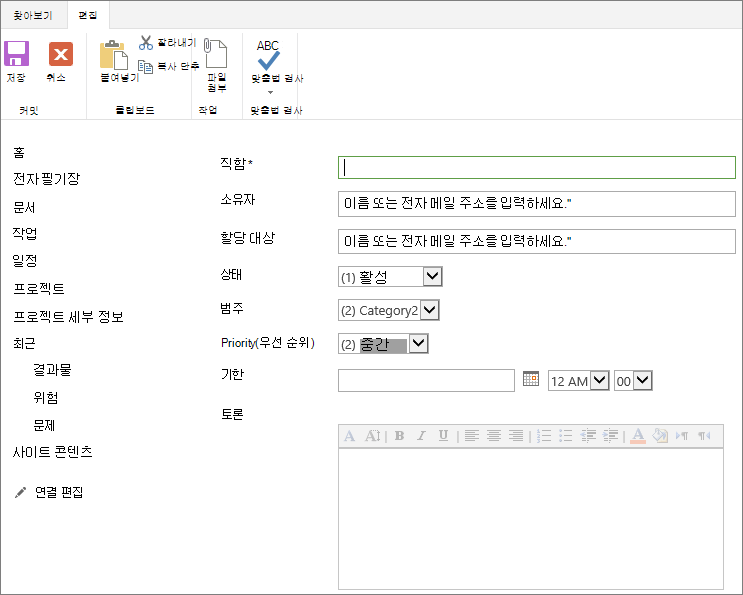The height and width of the screenshot is (595, 743).
Task: Click the ABC spell check checkmark icon
Action: click(268, 54)
